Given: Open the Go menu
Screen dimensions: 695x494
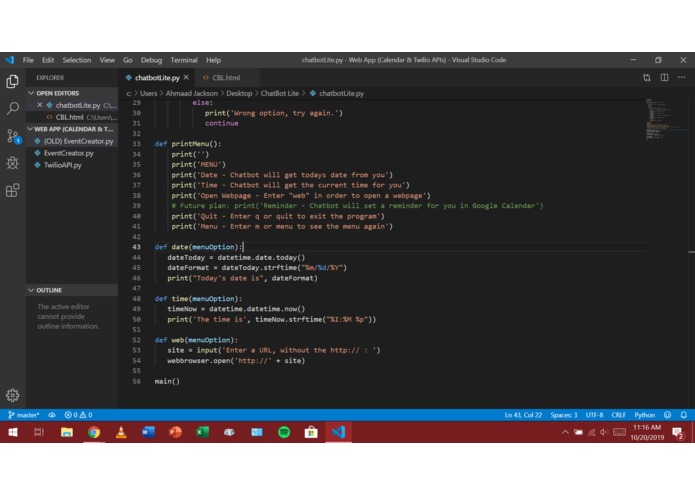Looking at the screenshot, I should click(x=128, y=60).
